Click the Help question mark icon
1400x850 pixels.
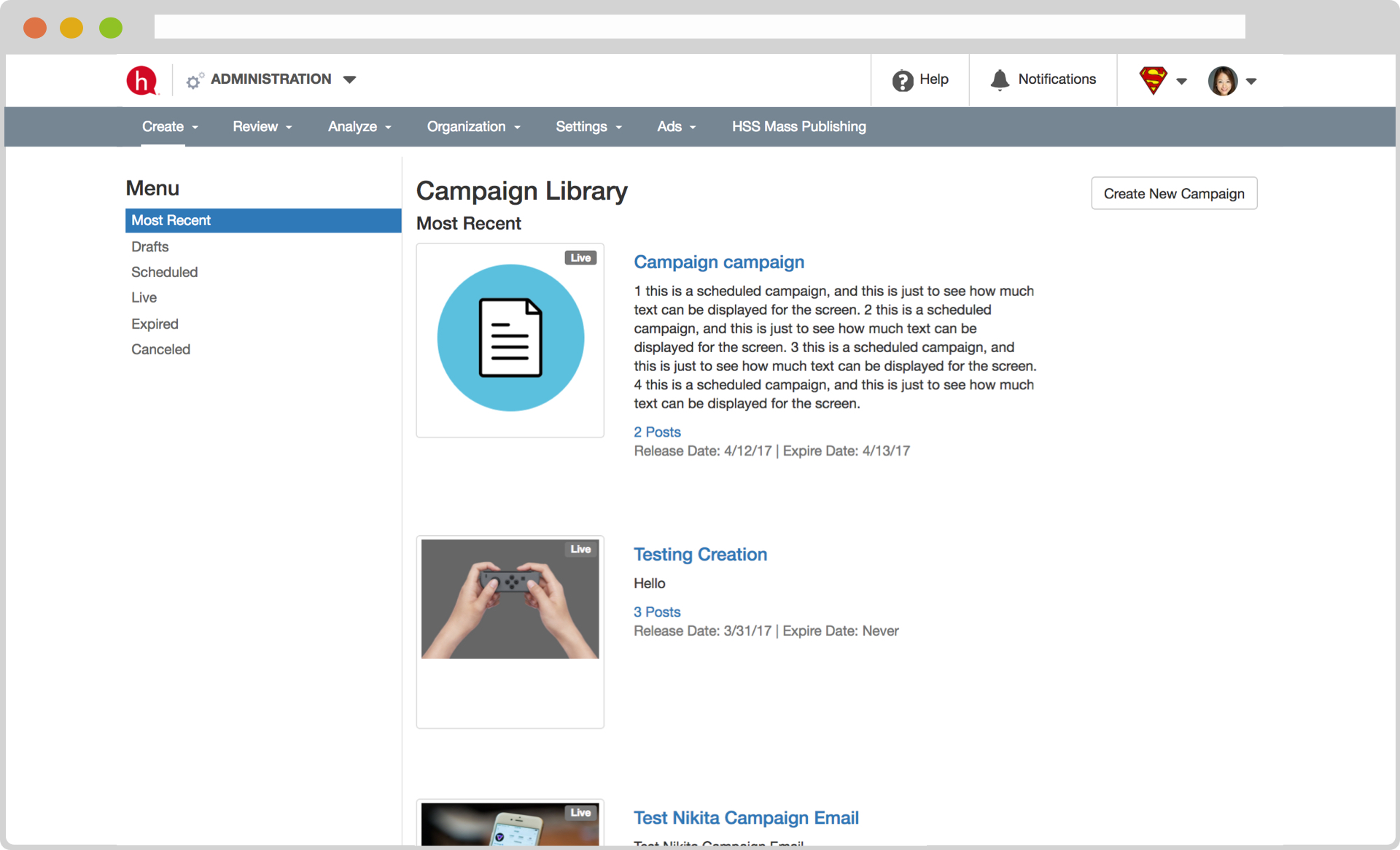pyautogui.click(x=903, y=80)
